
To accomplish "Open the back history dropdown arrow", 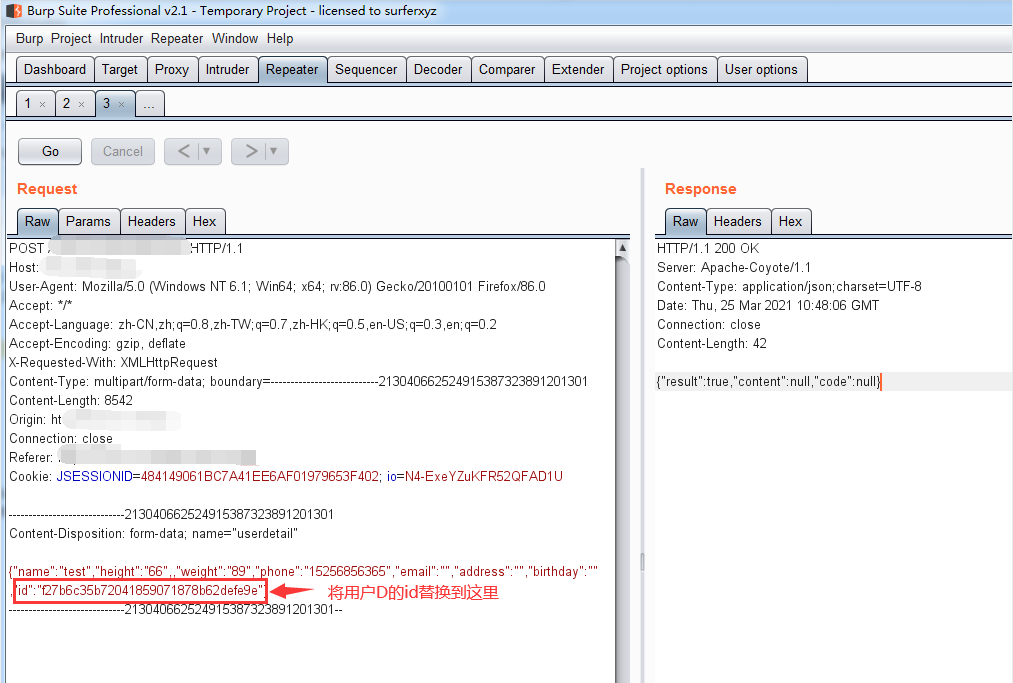I will 207,151.
